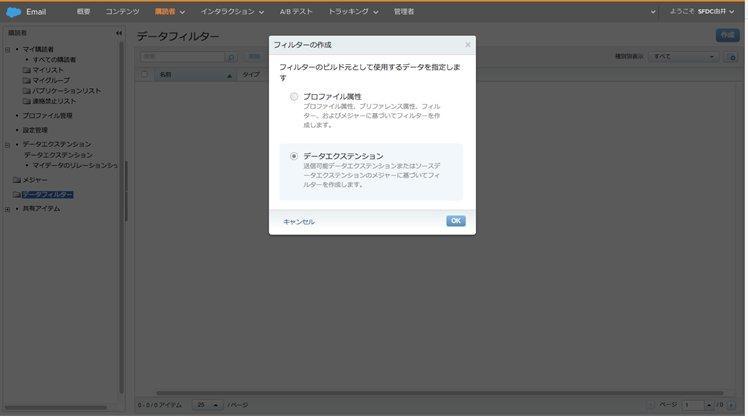Click the button next to the search icon
The image size is (748, 417).
point(254,57)
